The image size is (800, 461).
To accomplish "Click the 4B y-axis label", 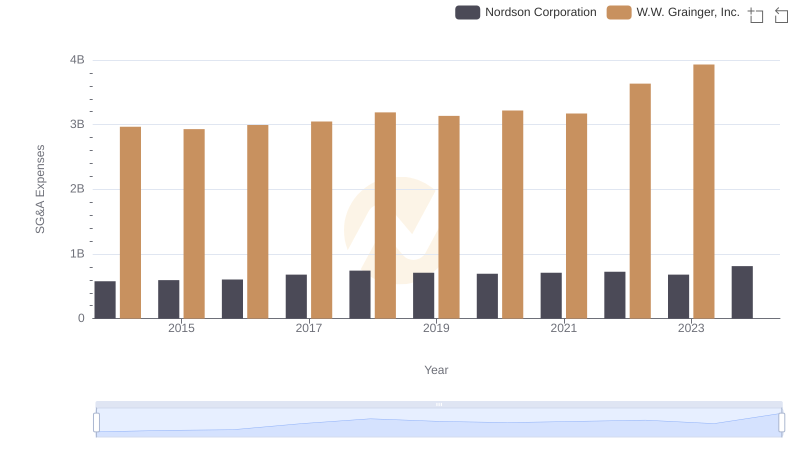I will point(77,60).
